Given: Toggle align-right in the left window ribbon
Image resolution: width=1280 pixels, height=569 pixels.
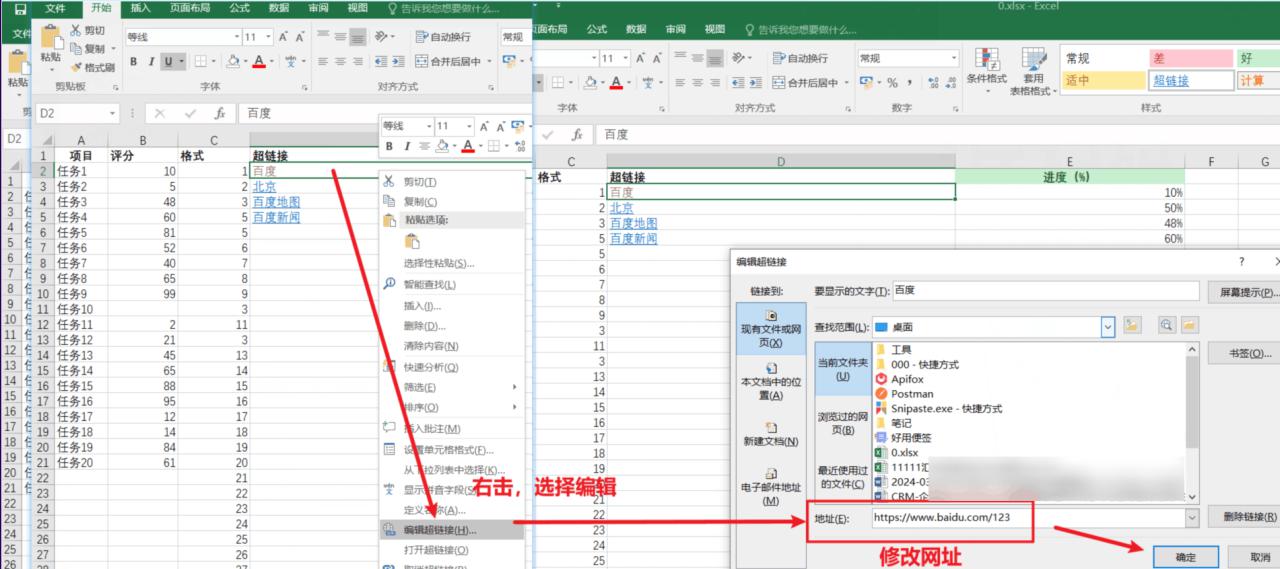Looking at the screenshot, I should (360, 62).
